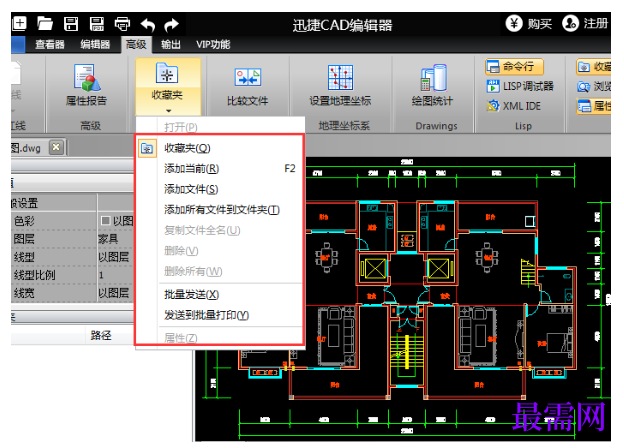This screenshot has height=448, width=624.
Task: Click the 删除所有(W) menu item
Action: [x=220, y=272]
